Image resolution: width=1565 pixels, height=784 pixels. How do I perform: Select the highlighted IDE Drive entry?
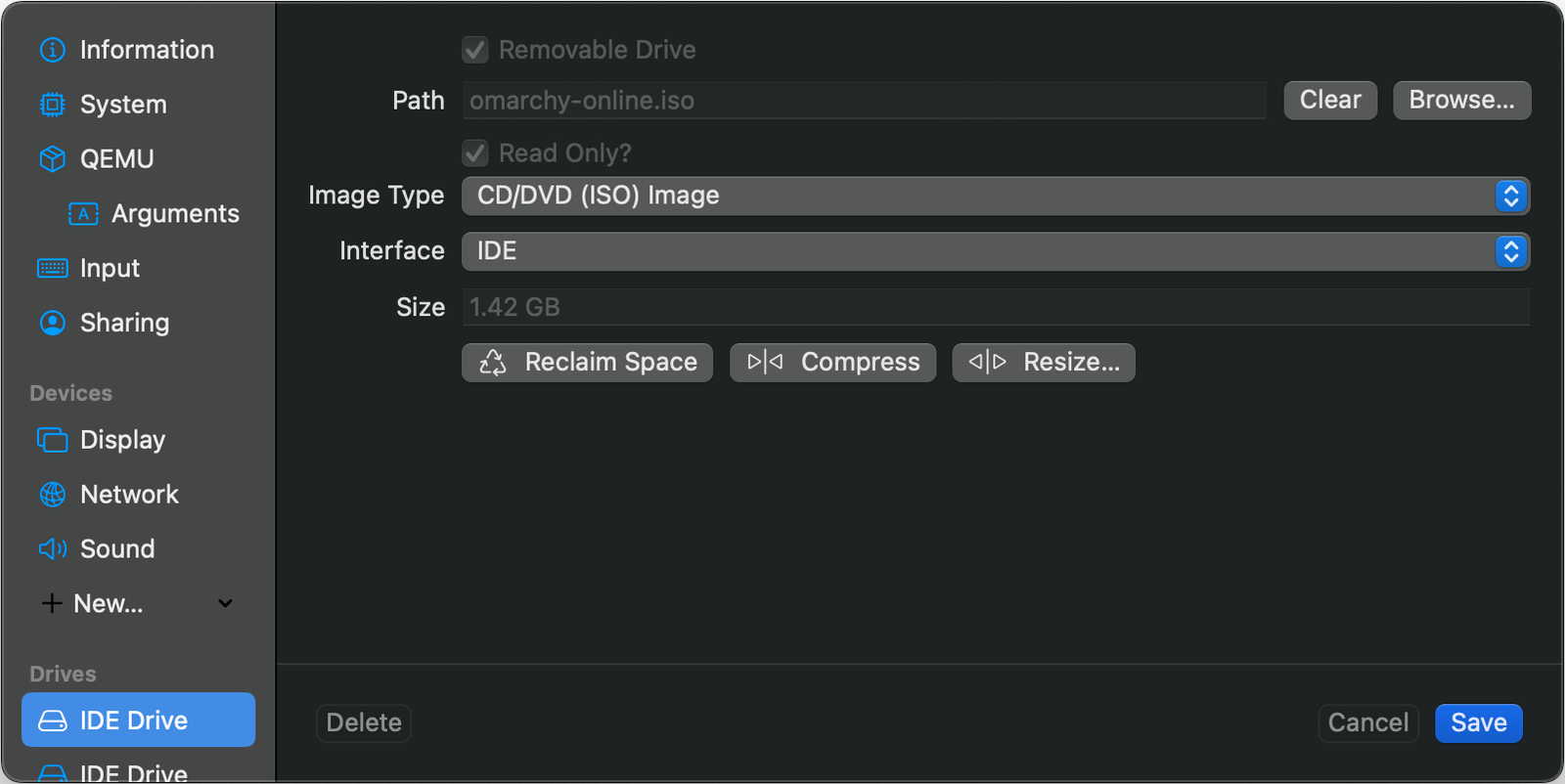(138, 720)
